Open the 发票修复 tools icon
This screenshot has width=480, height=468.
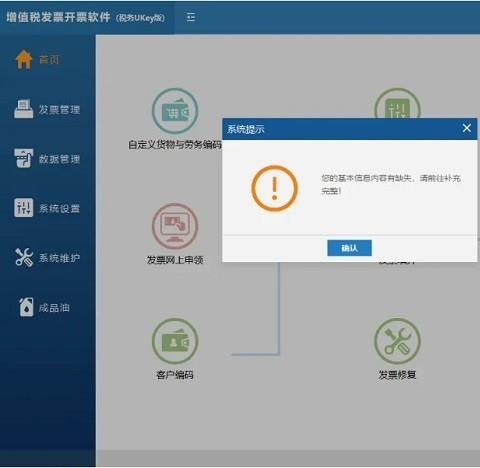397,341
